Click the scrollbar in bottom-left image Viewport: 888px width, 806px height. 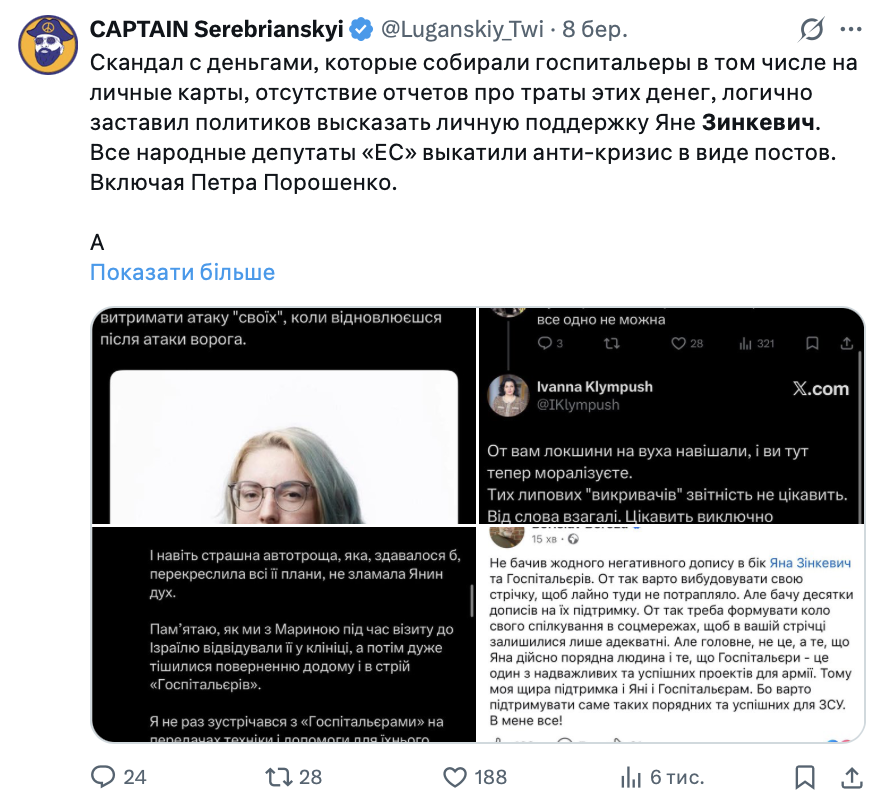click(471, 600)
